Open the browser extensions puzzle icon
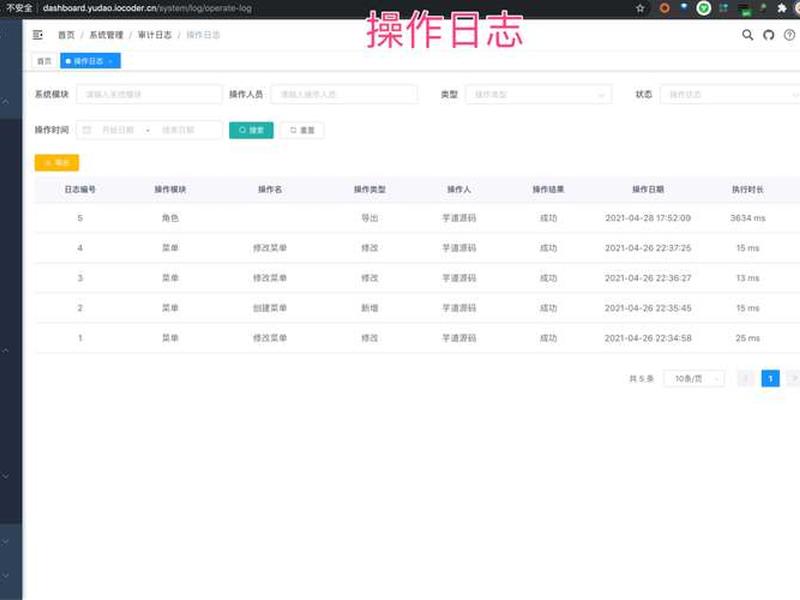 pyautogui.click(x=782, y=8)
